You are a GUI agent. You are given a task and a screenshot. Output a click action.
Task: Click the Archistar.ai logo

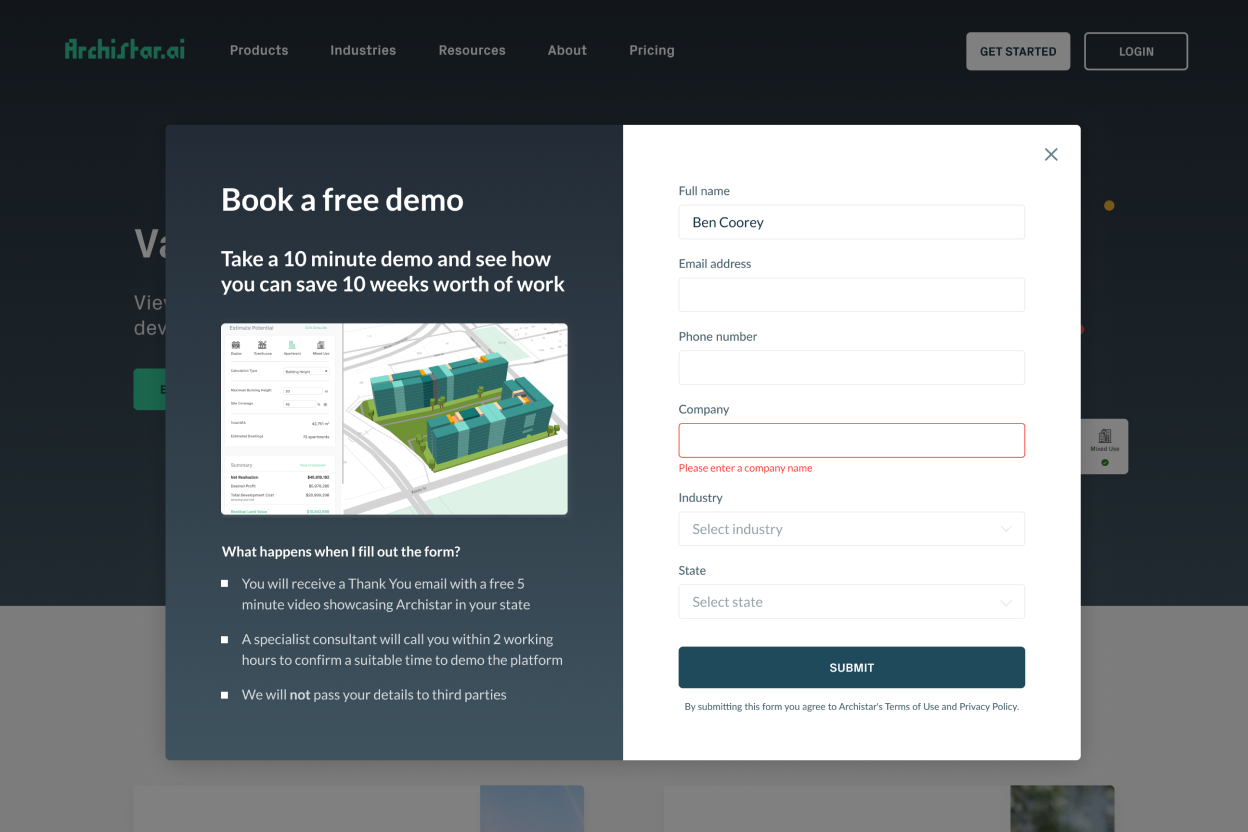125,49
